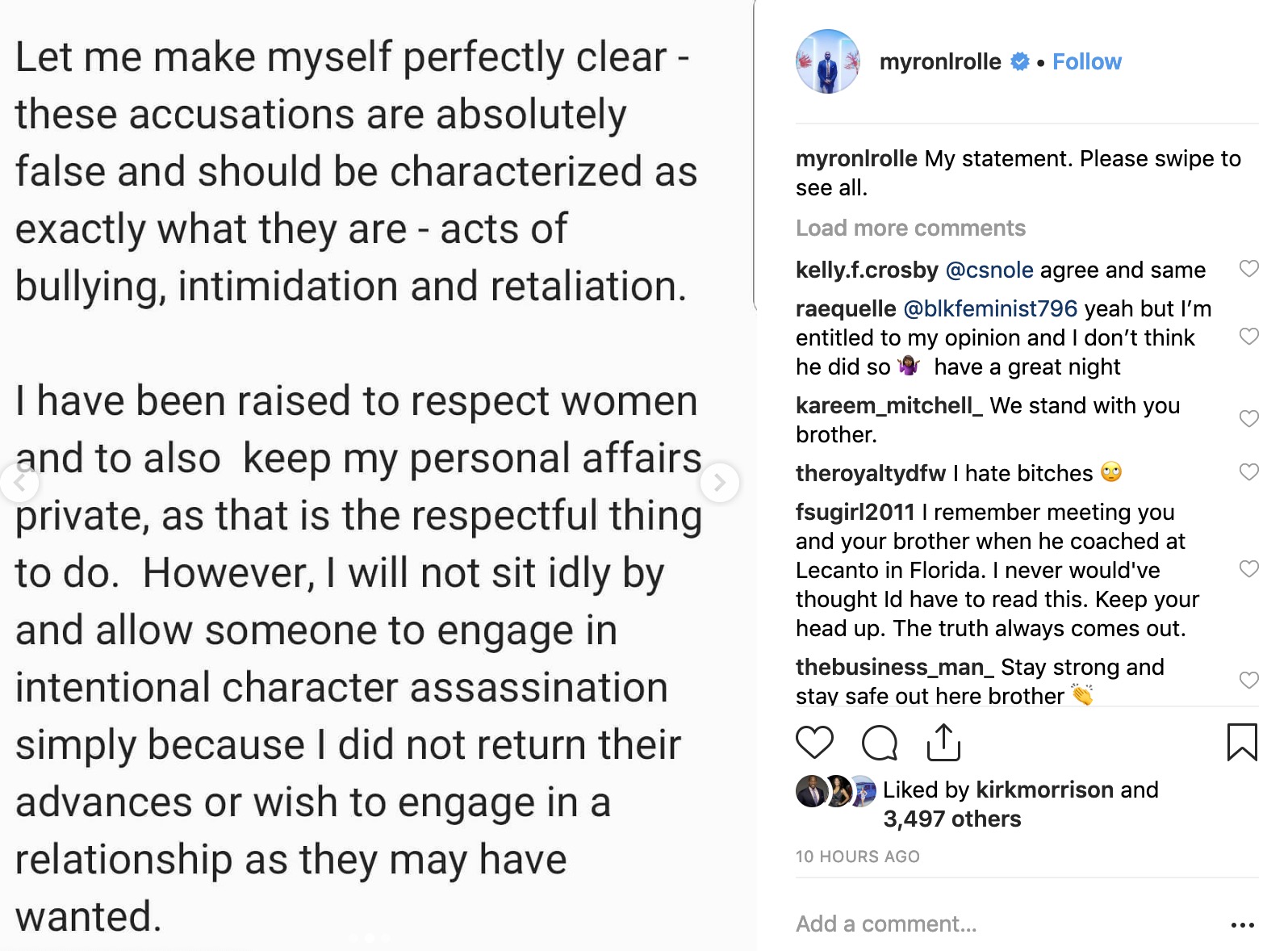Open @blkfeminist796 mention link
The width and height of the screenshot is (1288, 951).
990,309
